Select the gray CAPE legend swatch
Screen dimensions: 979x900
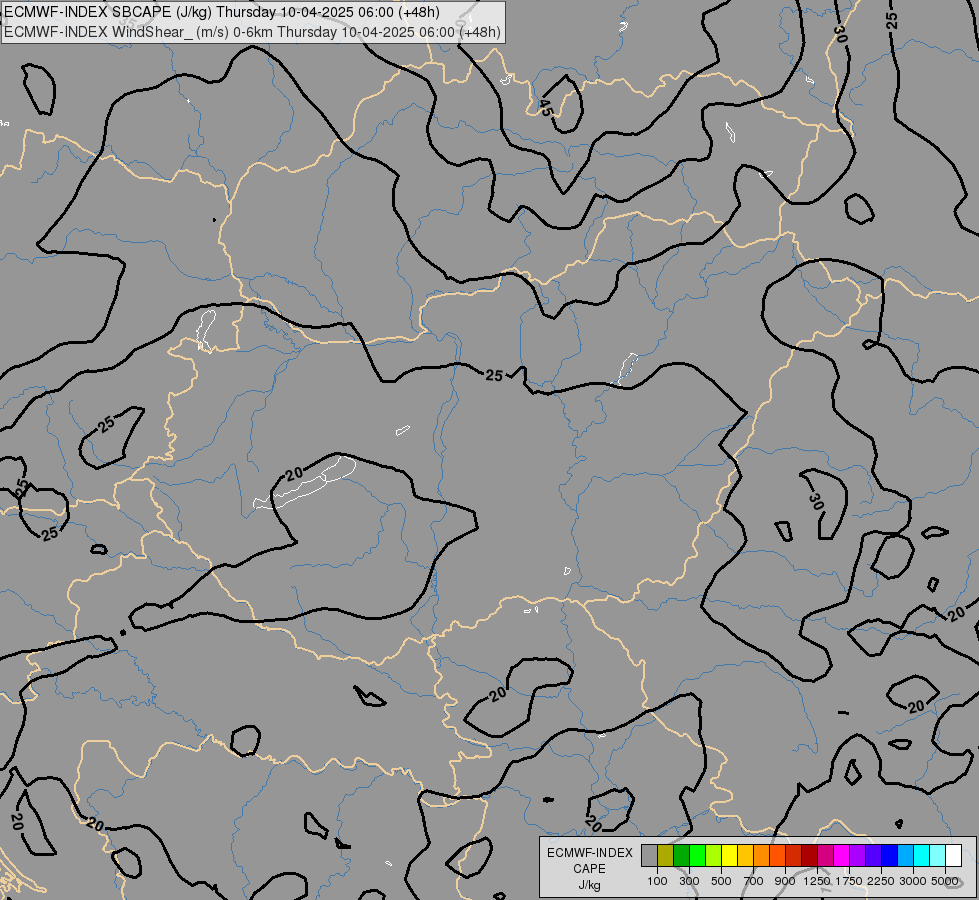650,855
